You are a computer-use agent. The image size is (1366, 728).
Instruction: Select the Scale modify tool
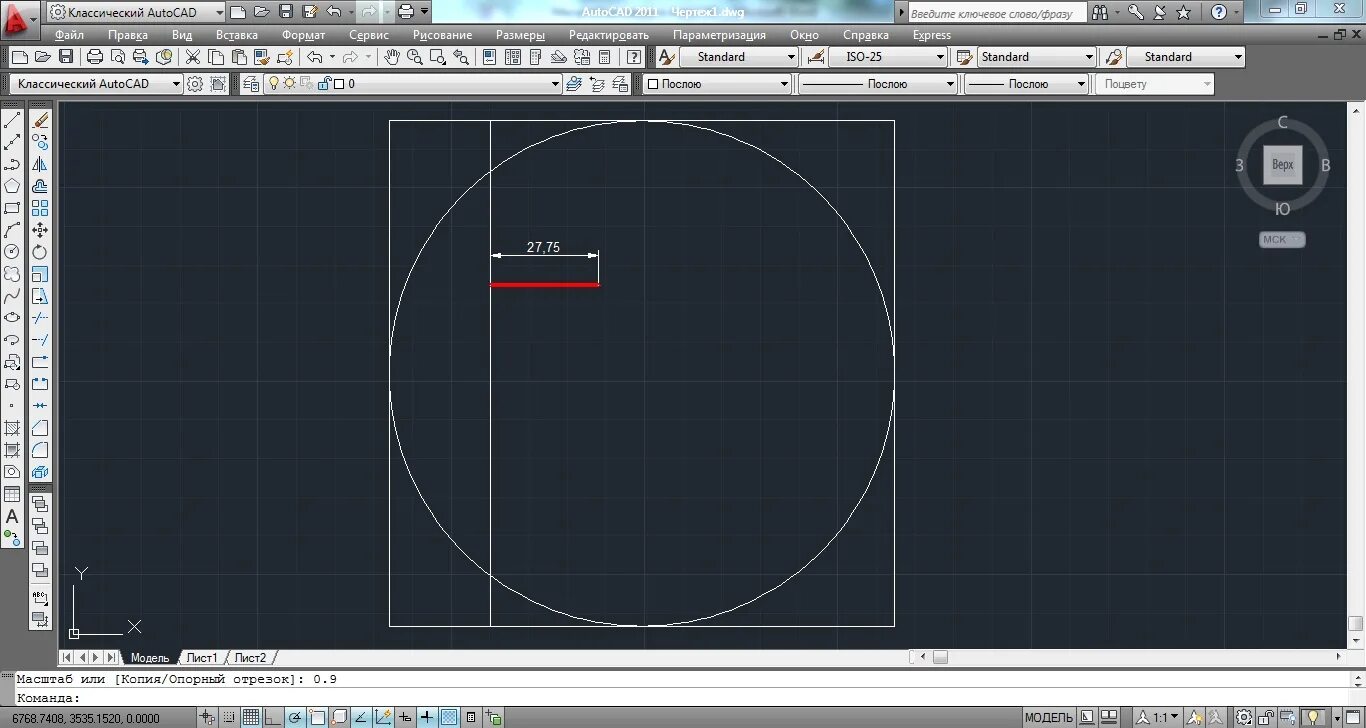[x=40, y=274]
